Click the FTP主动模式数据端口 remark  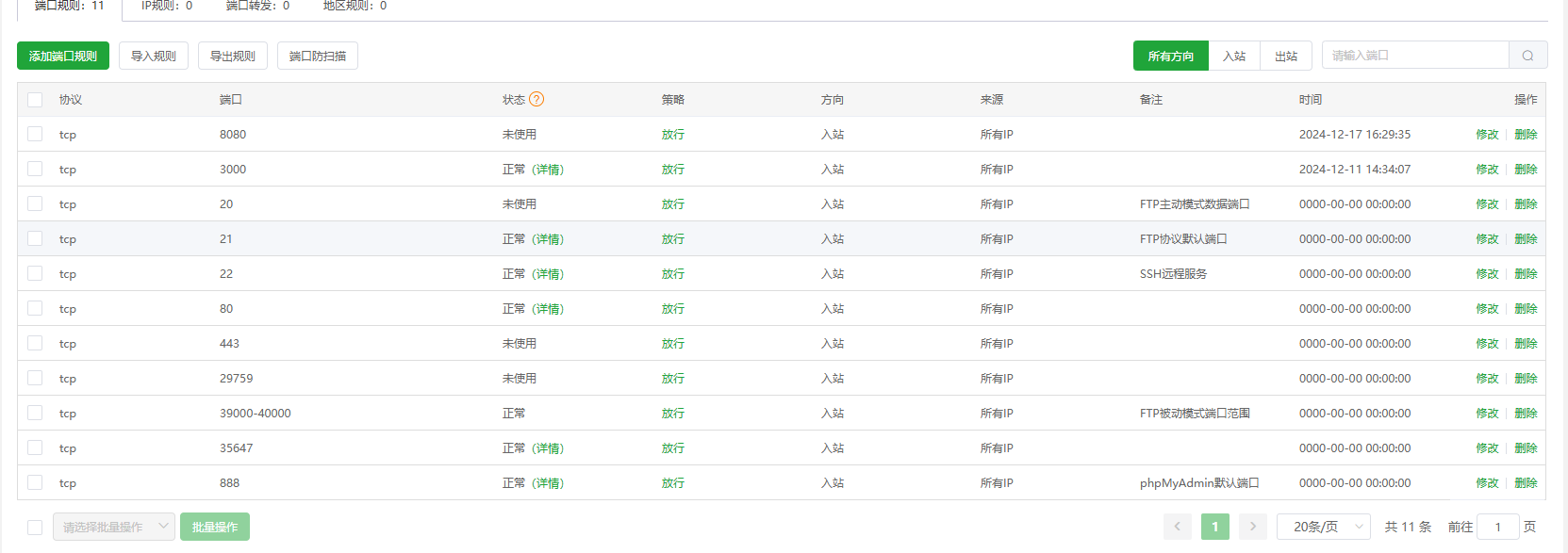pyautogui.click(x=1195, y=204)
